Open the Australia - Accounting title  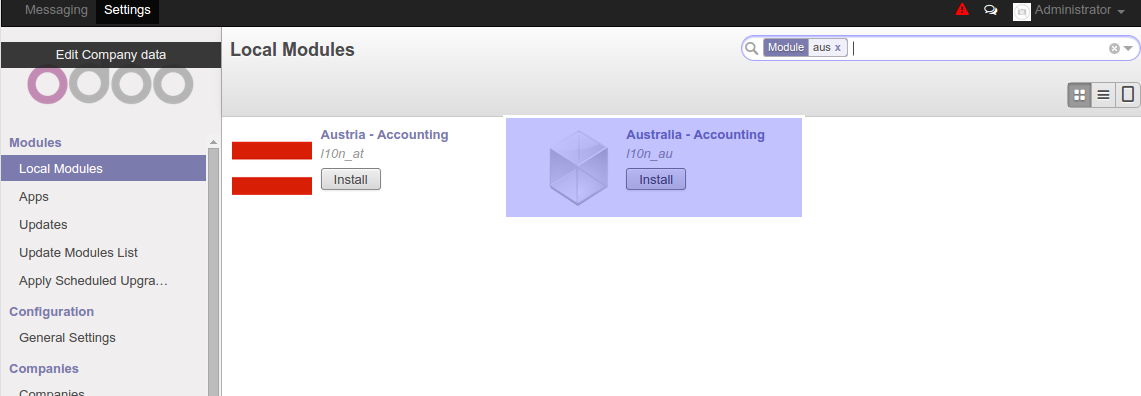coord(696,135)
